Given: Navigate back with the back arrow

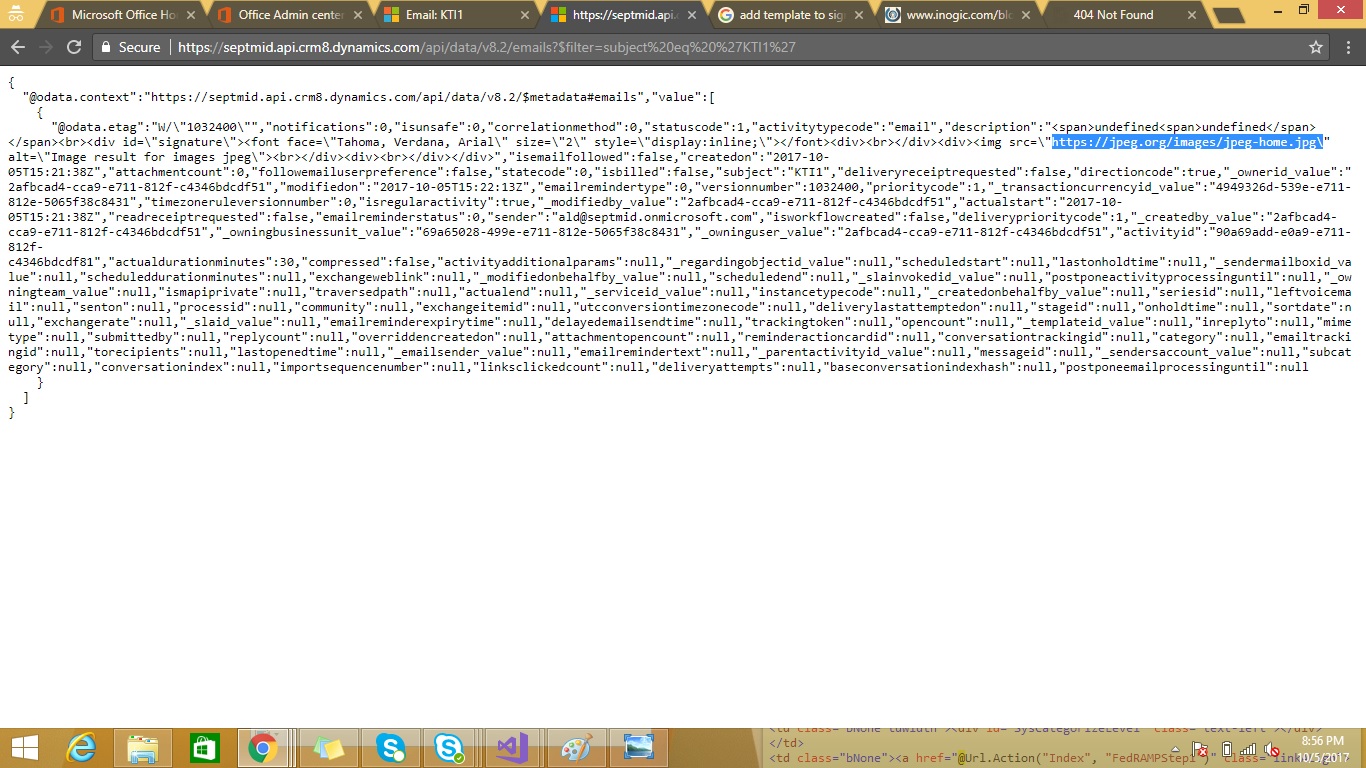Looking at the screenshot, I should (x=17, y=46).
